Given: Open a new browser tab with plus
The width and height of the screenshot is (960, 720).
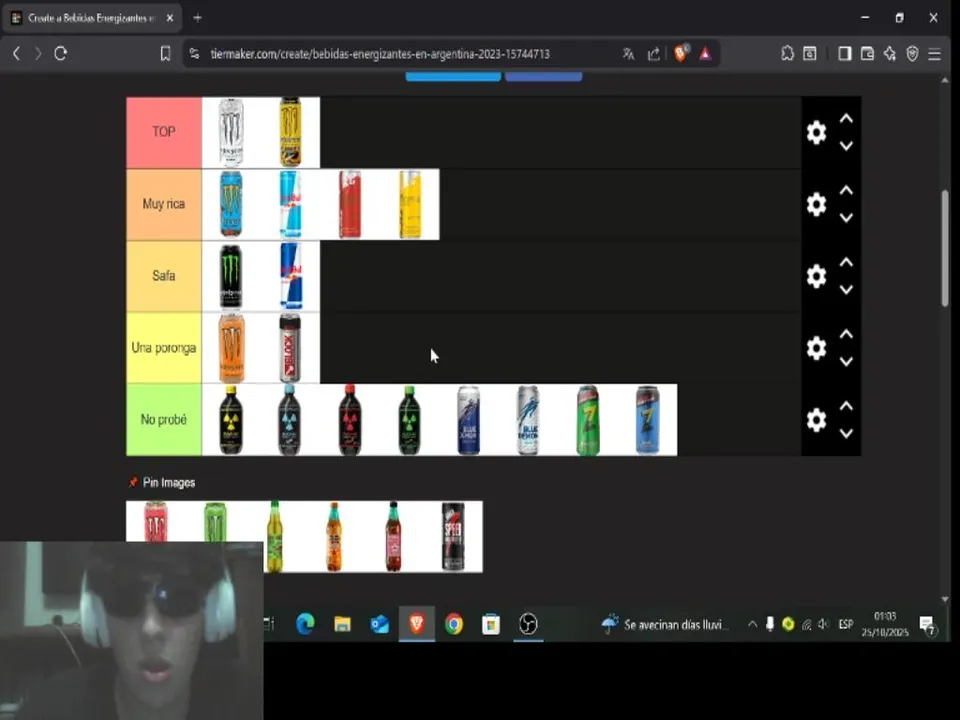Looking at the screenshot, I should 197,18.
